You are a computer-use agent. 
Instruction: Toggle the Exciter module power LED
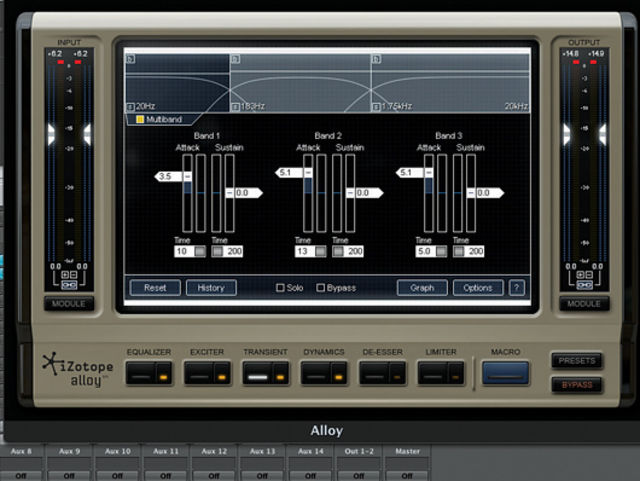(x=222, y=373)
